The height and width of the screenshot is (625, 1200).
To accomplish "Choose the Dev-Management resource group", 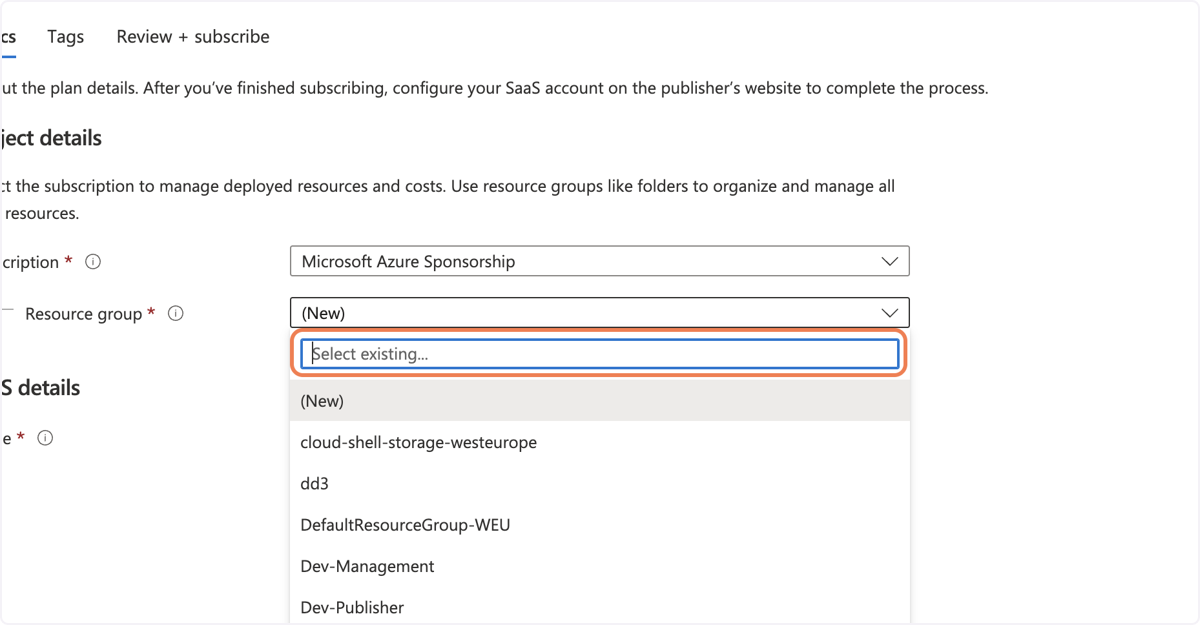I will point(600,566).
